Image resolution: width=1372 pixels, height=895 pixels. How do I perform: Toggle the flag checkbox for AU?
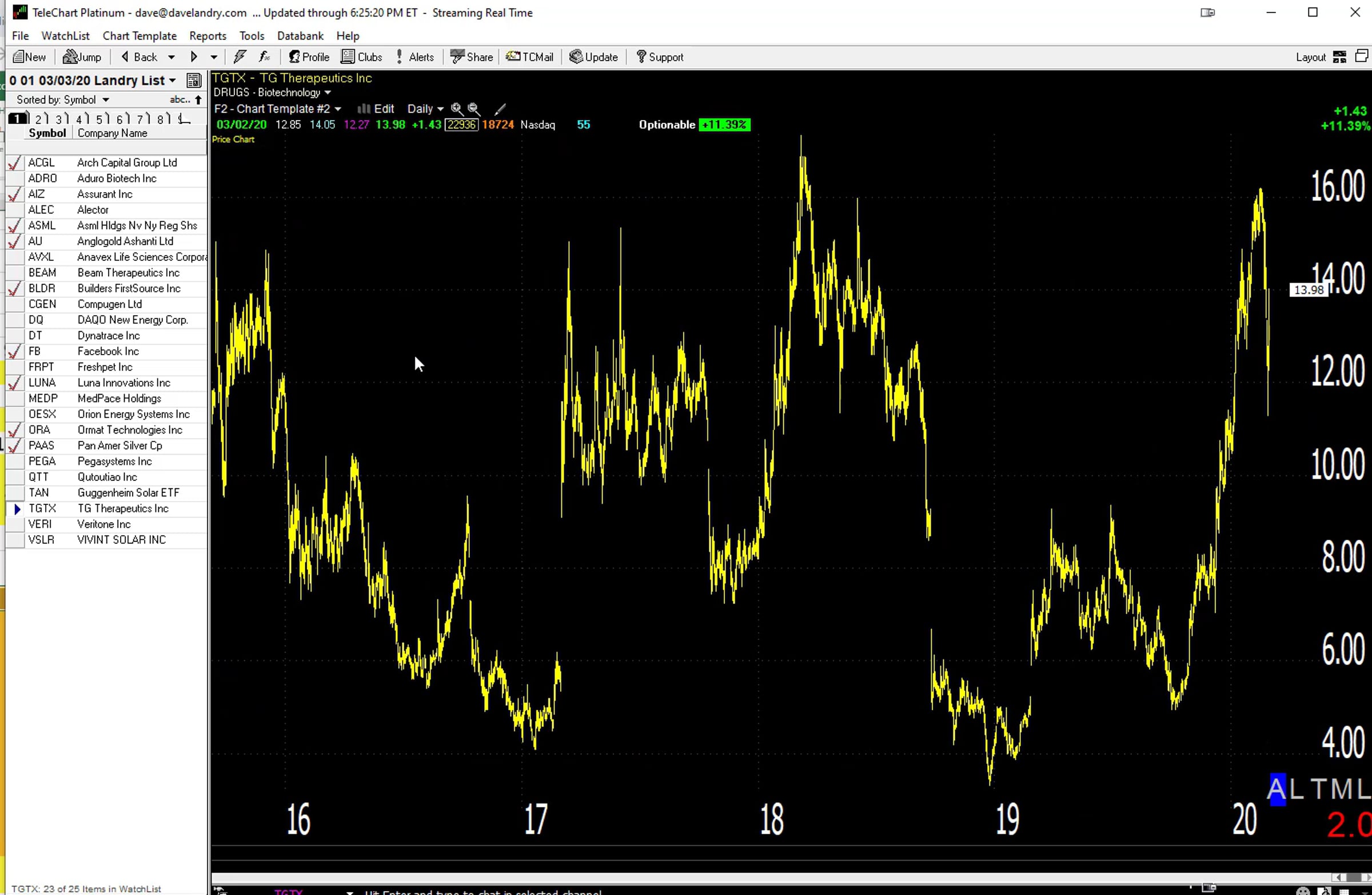click(x=15, y=242)
